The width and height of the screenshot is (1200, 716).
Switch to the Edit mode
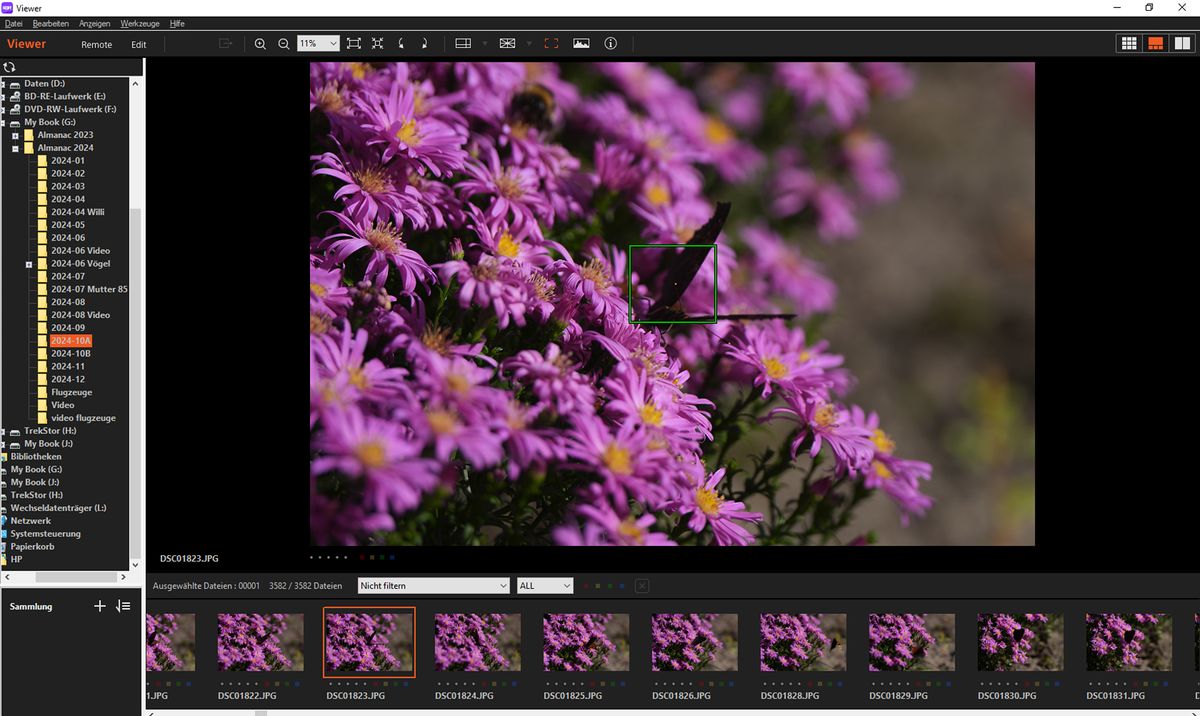138,45
